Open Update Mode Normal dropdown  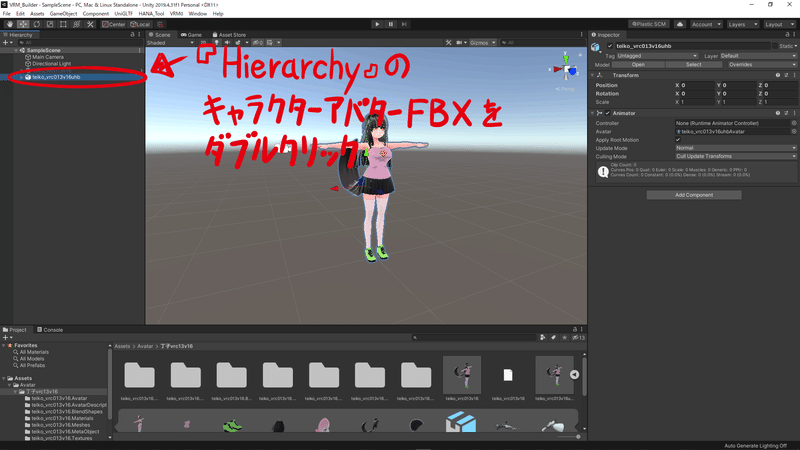pos(735,148)
